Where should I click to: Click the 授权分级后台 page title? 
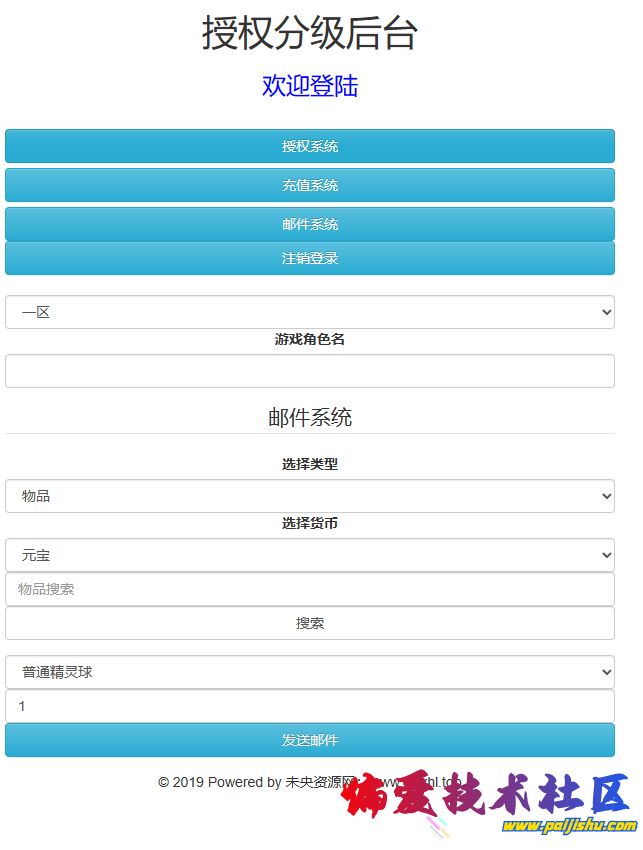pos(310,33)
